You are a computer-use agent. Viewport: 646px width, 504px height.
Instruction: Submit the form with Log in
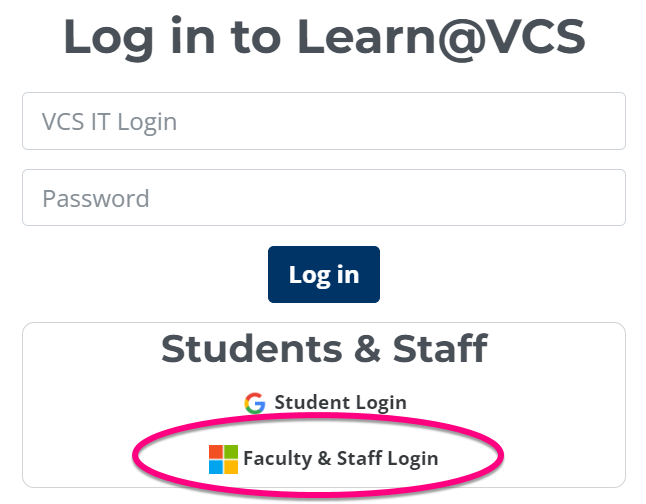pos(323,274)
